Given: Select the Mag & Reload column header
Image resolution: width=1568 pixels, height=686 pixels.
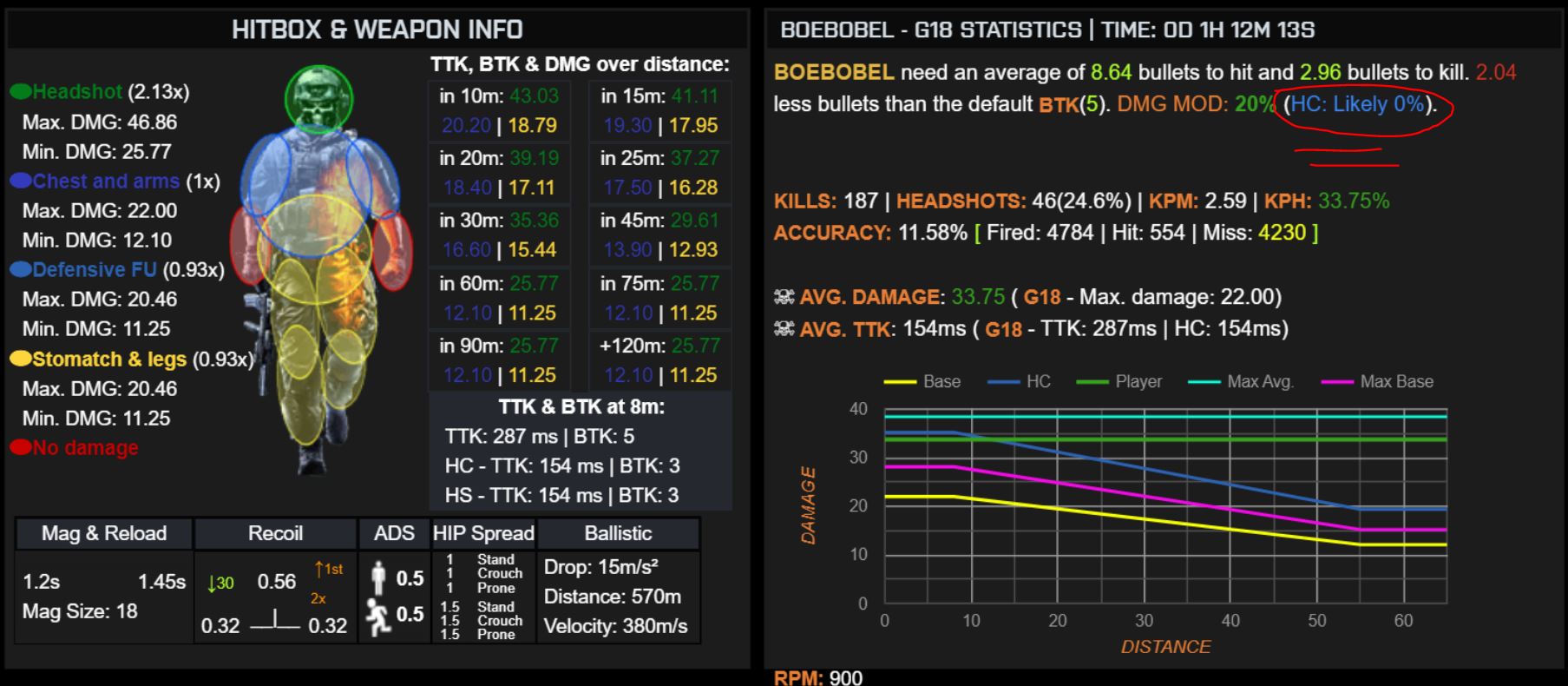Looking at the screenshot, I should [x=104, y=533].
